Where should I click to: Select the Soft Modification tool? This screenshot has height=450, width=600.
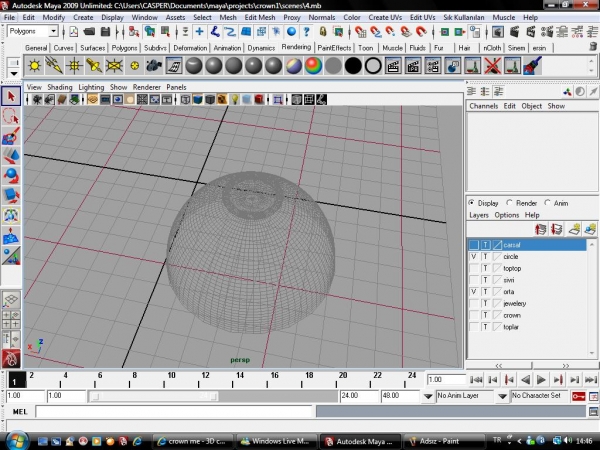(x=11, y=235)
